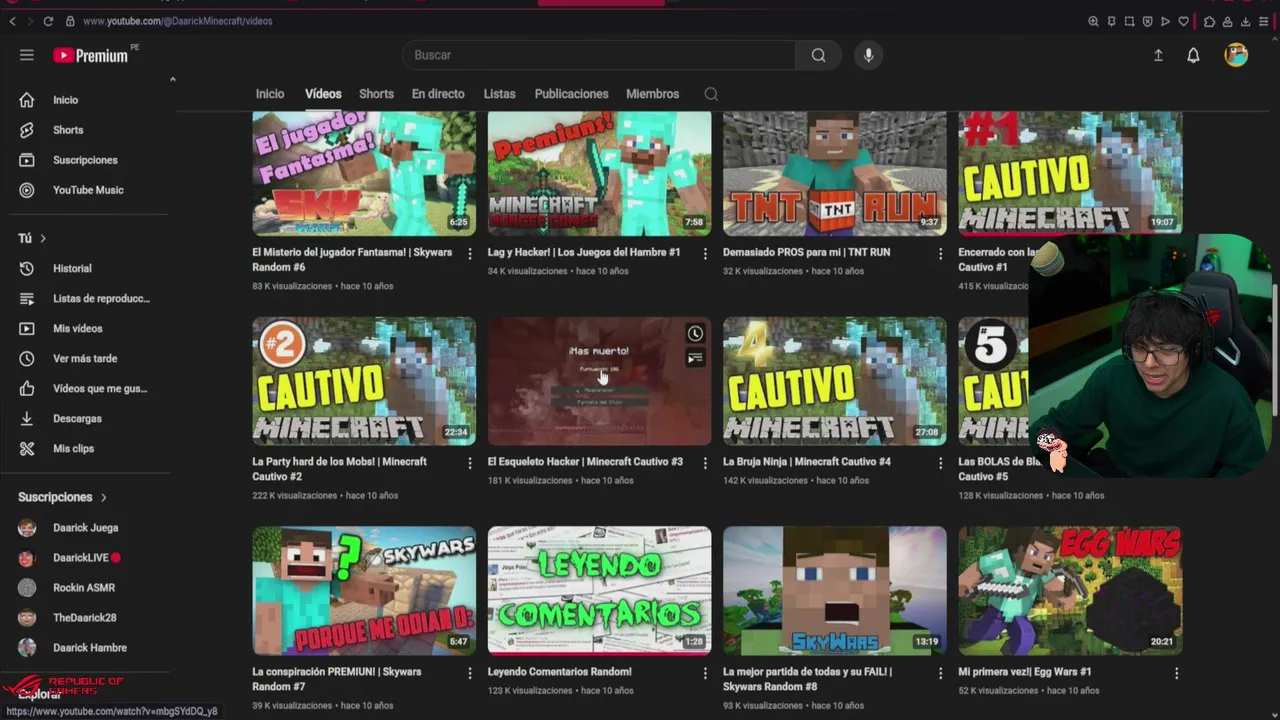Open title Lag y Hacker Juegos del Hambre
The height and width of the screenshot is (720, 1280).
[x=584, y=253]
